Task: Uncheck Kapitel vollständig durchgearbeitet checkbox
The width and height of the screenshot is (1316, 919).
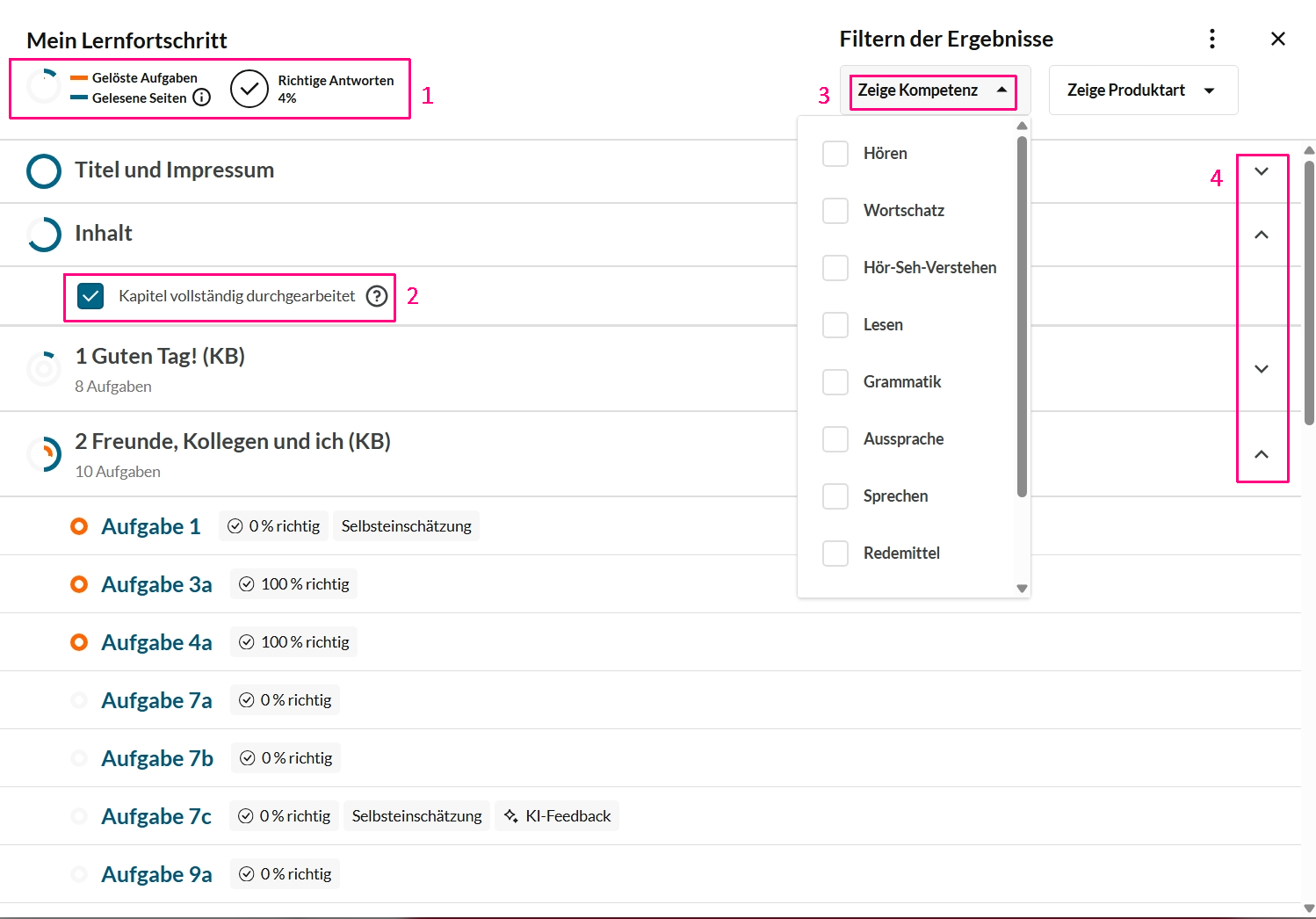Action: tap(90, 296)
